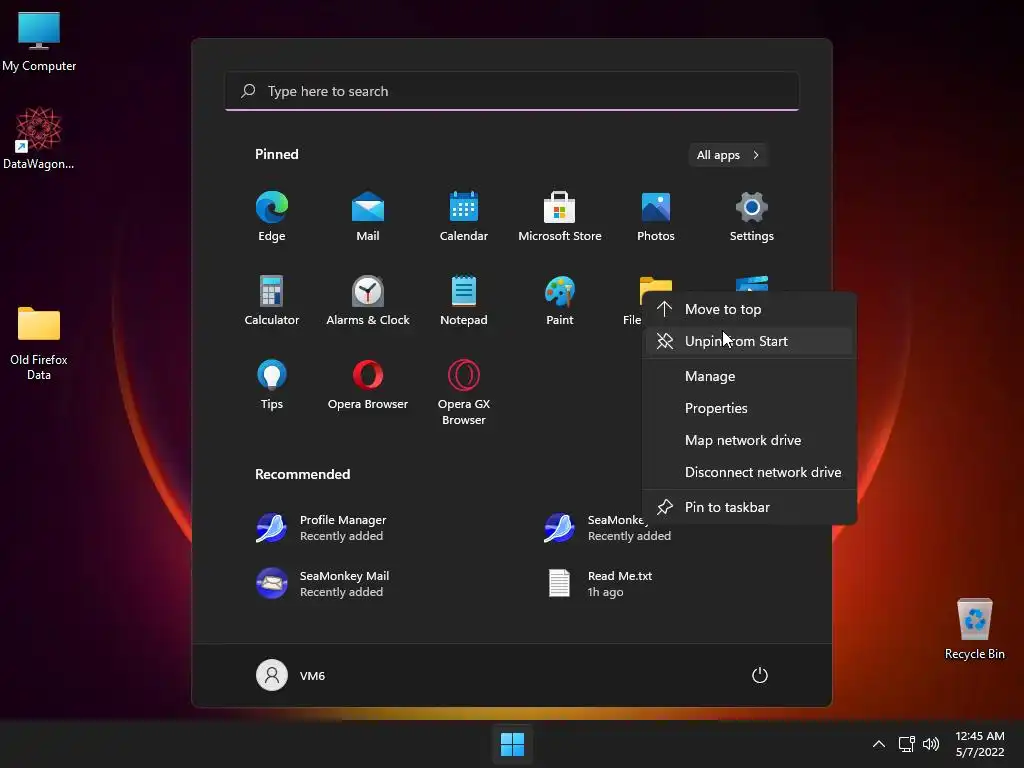1024x768 pixels.
Task: Launch Notepad from pinned apps
Action: pos(464,300)
